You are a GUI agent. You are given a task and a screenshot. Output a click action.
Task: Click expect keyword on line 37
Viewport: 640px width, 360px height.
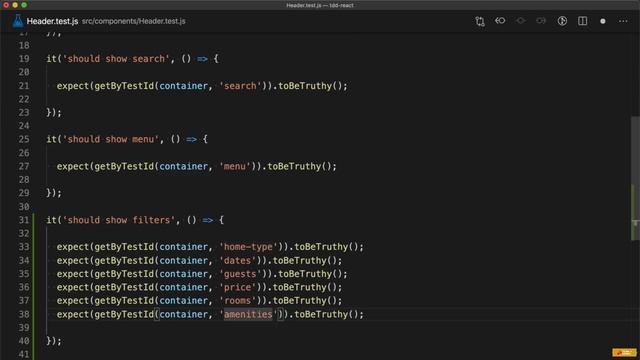[x=73, y=301]
